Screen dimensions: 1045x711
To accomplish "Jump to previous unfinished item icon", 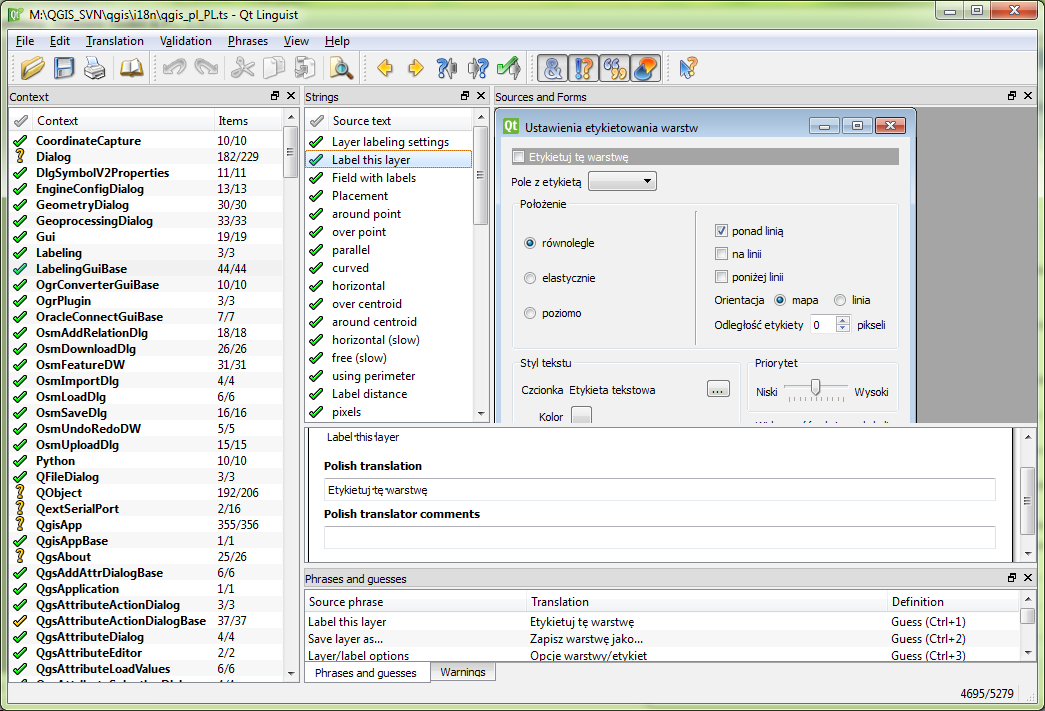I will coord(447,68).
